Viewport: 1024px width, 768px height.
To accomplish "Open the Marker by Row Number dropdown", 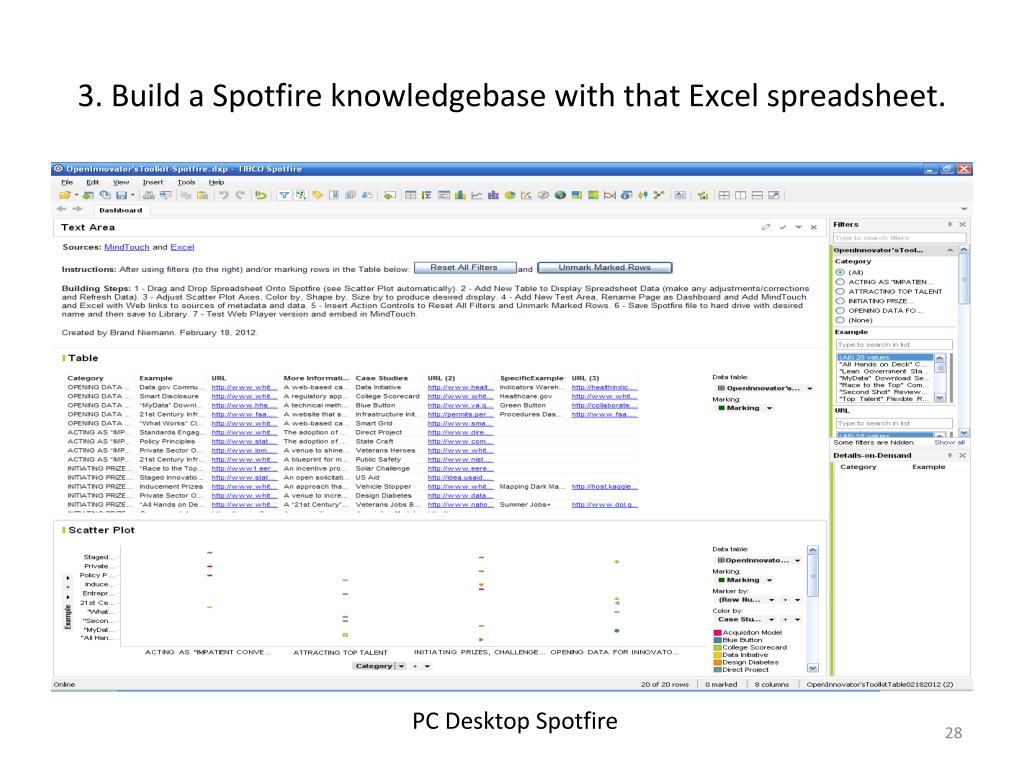I will [772, 600].
